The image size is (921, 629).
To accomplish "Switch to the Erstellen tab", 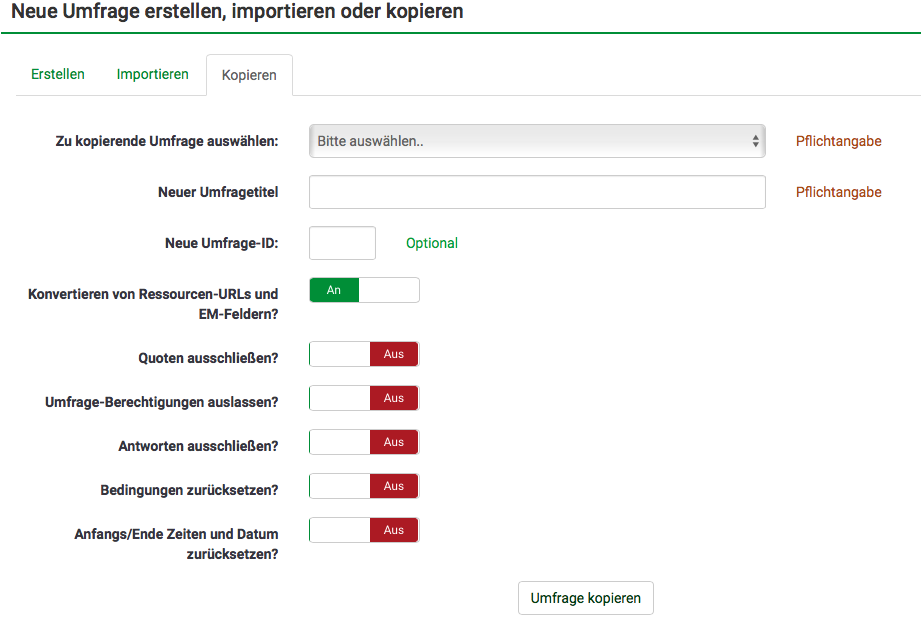I will (58, 74).
